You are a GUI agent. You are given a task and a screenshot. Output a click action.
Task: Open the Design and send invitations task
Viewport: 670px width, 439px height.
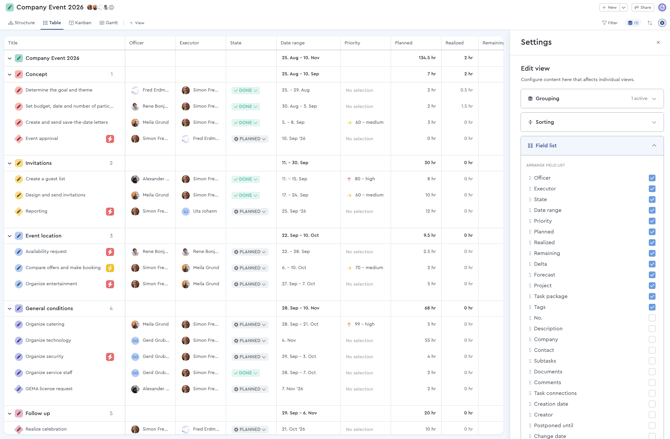pyautogui.click(x=55, y=195)
